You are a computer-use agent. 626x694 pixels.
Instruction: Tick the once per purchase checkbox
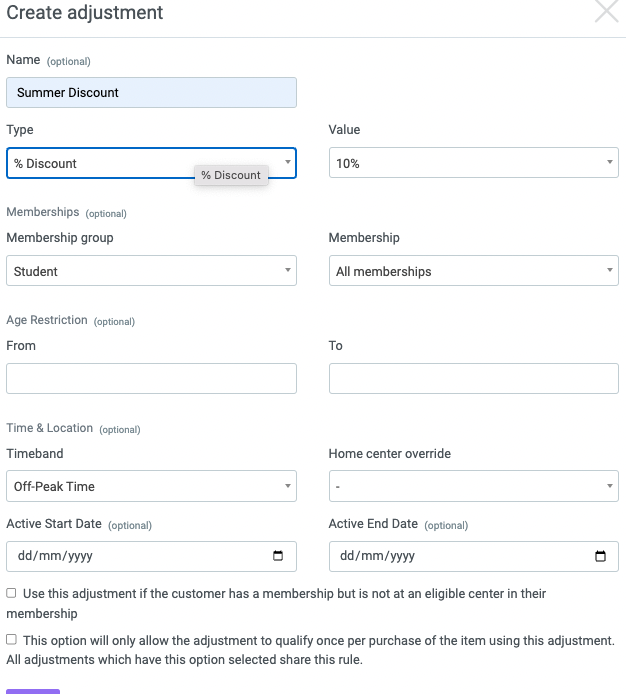11,639
